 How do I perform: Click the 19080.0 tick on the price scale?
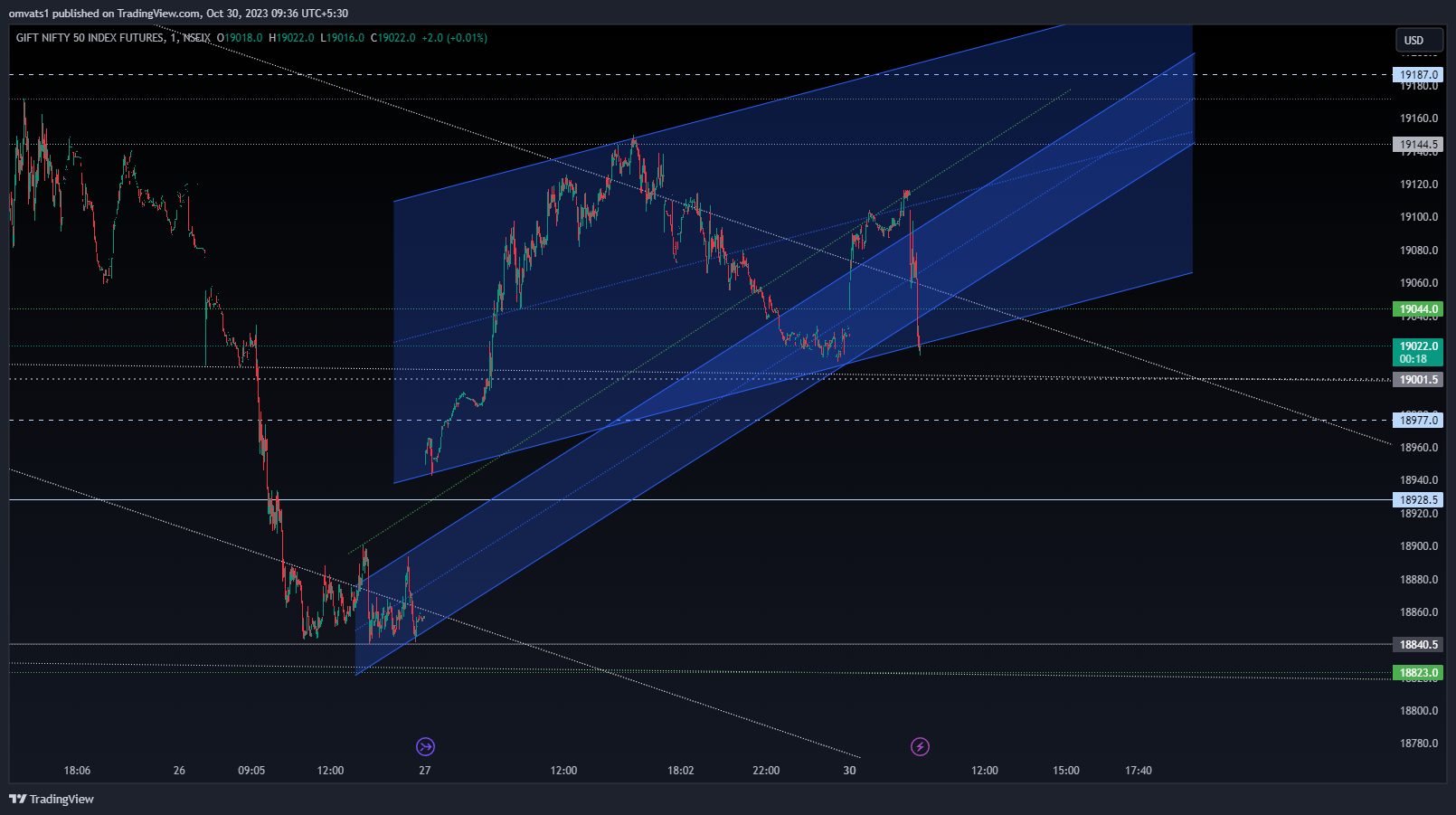click(1419, 251)
